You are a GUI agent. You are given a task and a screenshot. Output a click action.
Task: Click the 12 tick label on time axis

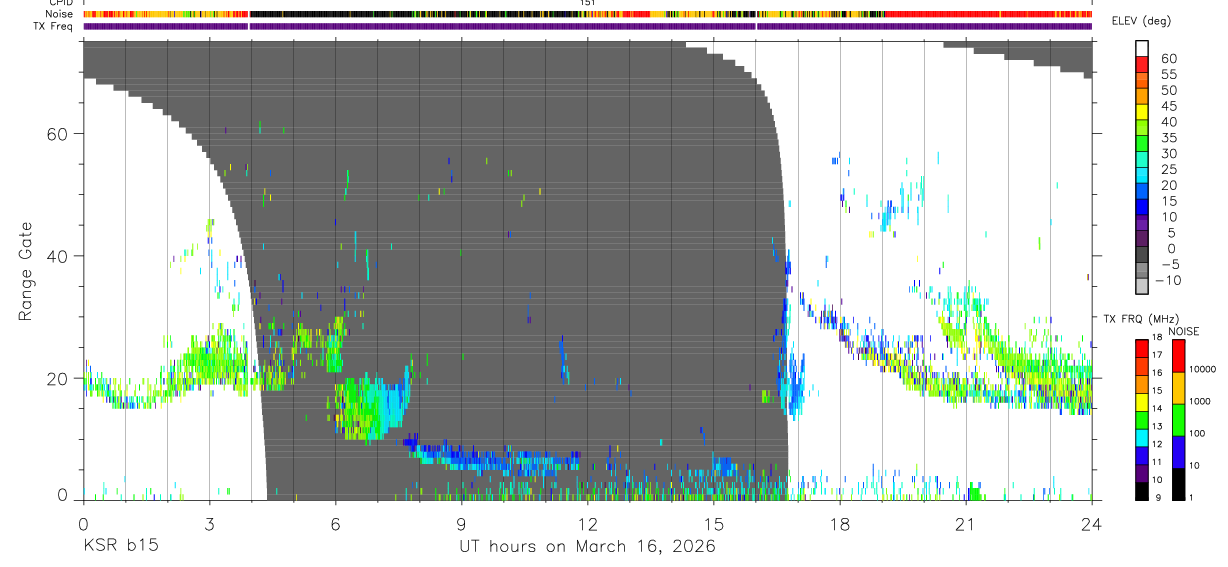[x=587, y=522]
